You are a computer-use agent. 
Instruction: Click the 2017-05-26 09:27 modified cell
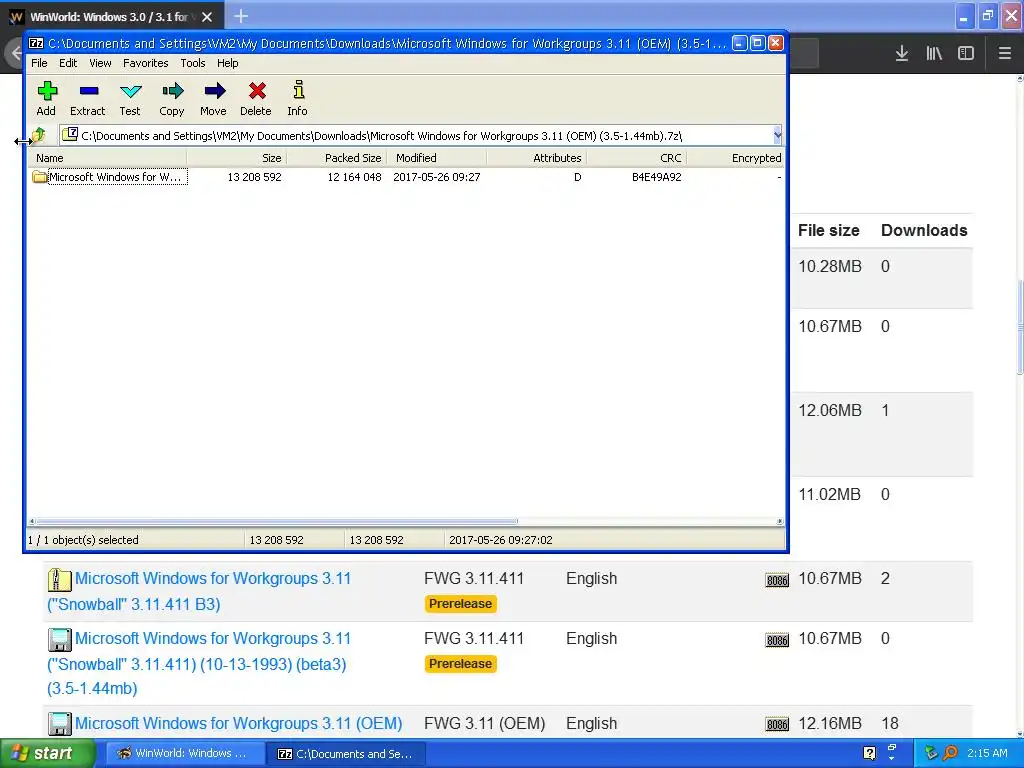coord(436,177)
